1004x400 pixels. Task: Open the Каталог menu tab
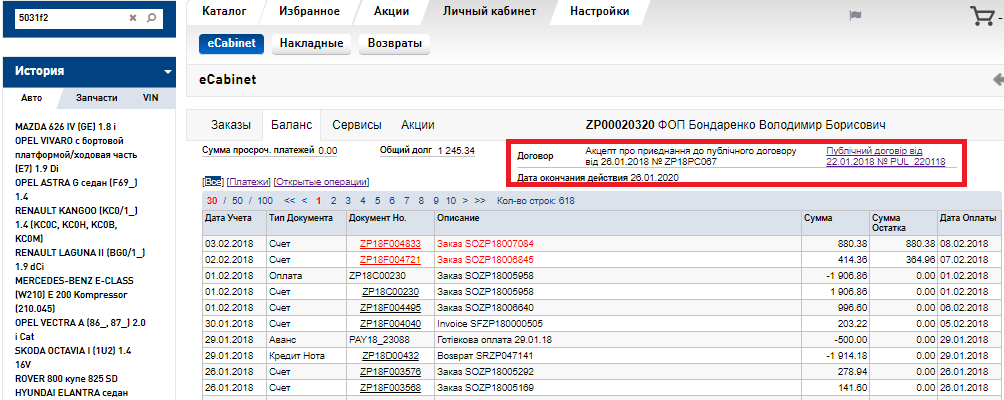click(x=224, y=12)
